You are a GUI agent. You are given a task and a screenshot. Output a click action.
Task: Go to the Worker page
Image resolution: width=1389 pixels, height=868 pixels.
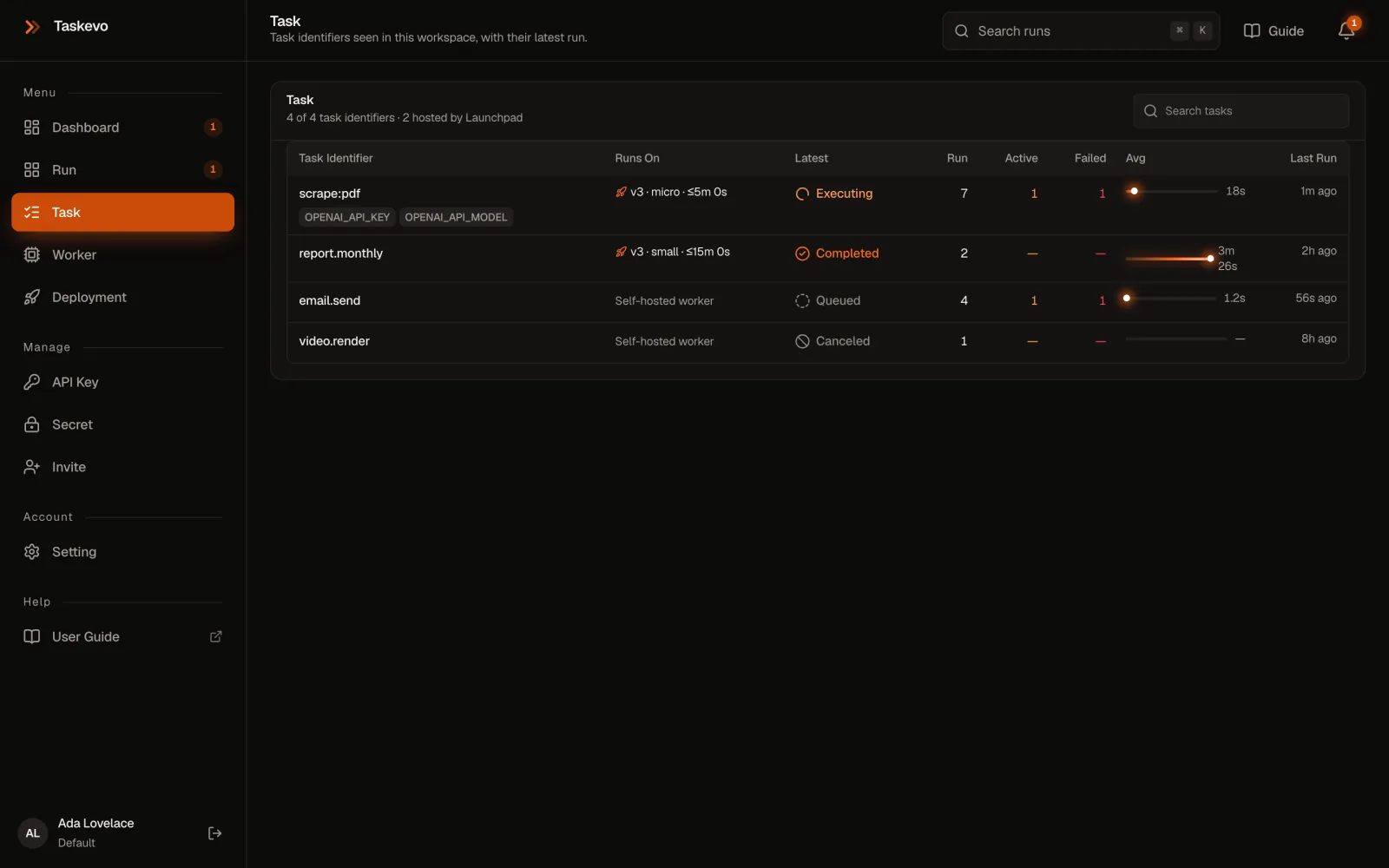122,255
